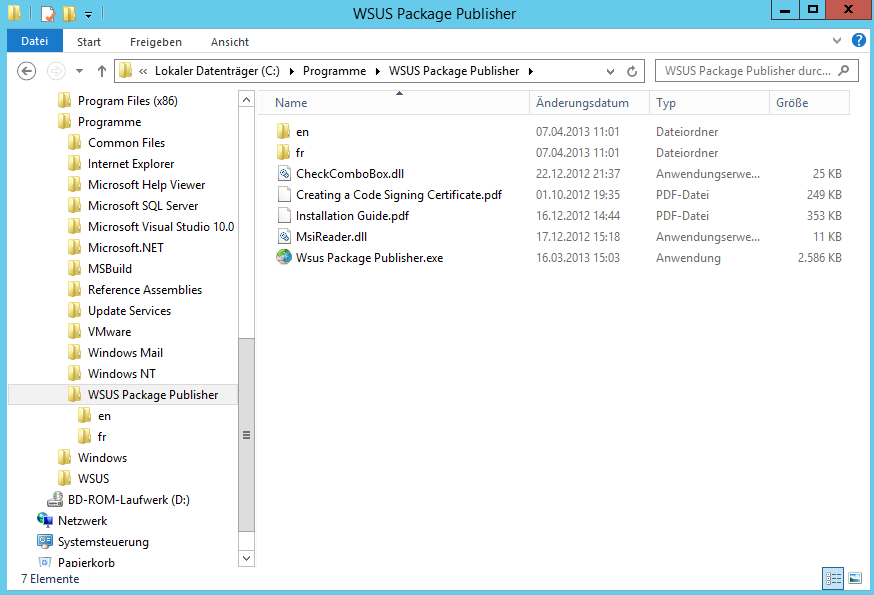Open the Datei ribbon tab
The image size is (874, 595).
pyautogui.click(x=35, y=41)
